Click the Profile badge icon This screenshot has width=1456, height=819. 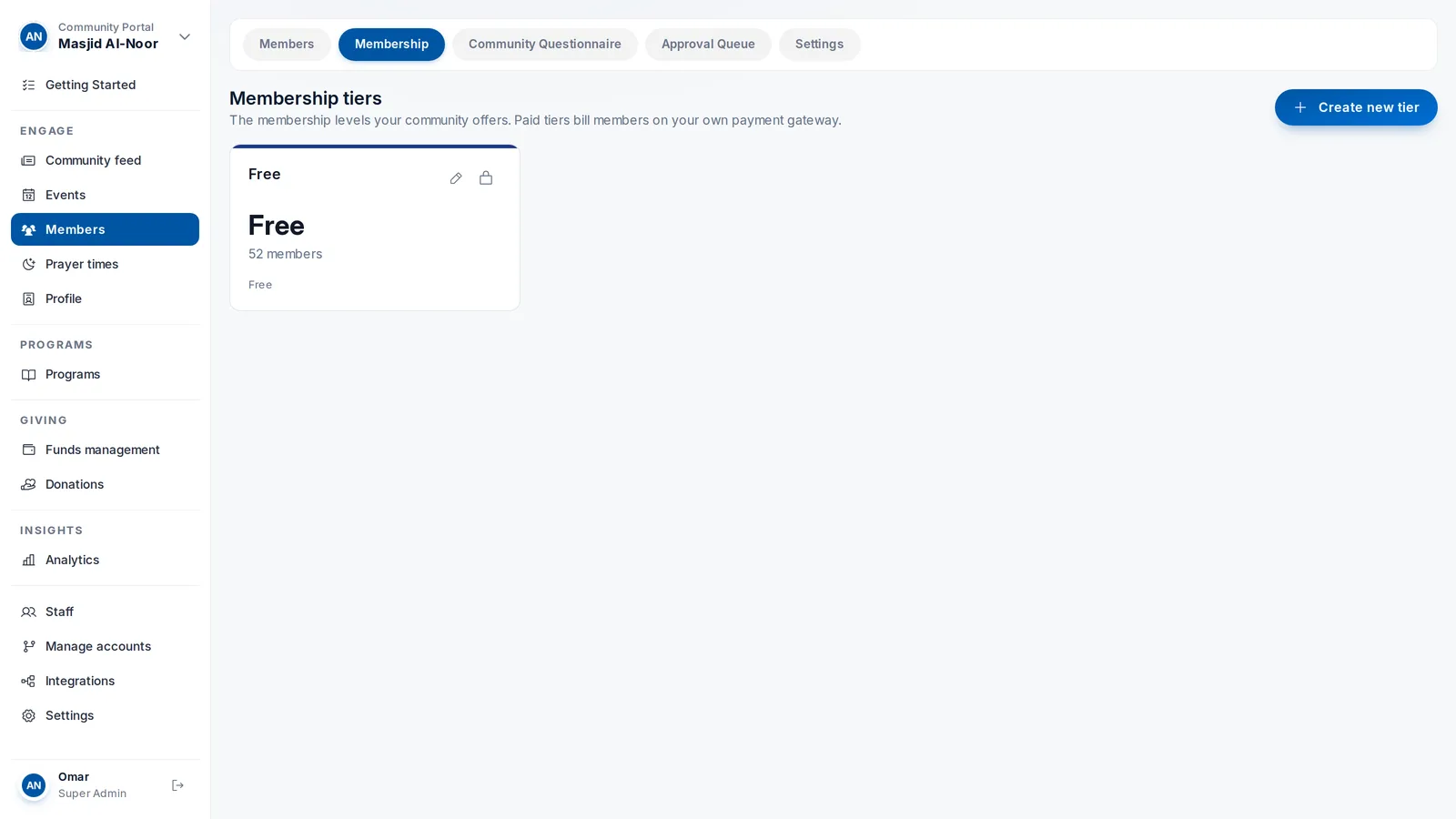(x=28, y=299)
